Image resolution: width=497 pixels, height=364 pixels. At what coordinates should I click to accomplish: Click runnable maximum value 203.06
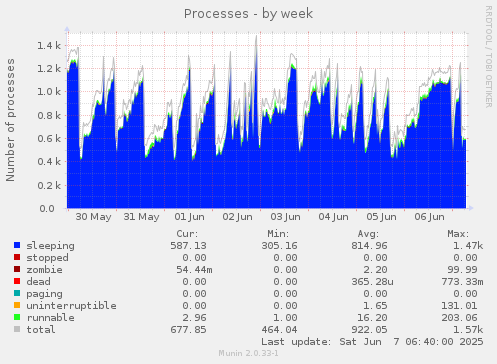pyautogui.click(x=459, y=318)
